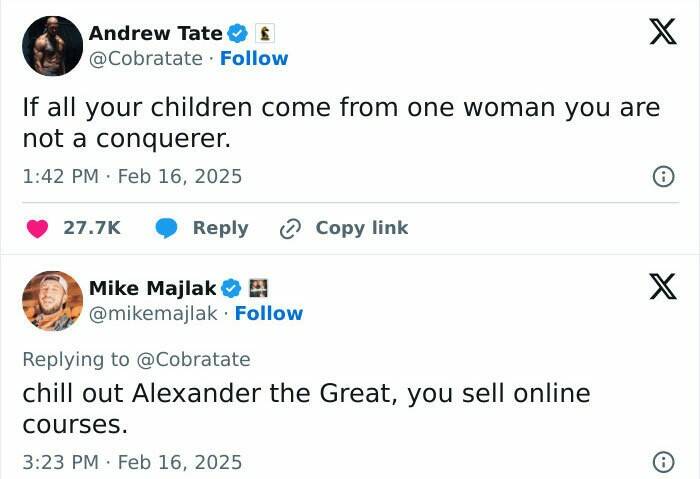Click the @Cobratate handle under Andrew Tate

click(146, 58)
